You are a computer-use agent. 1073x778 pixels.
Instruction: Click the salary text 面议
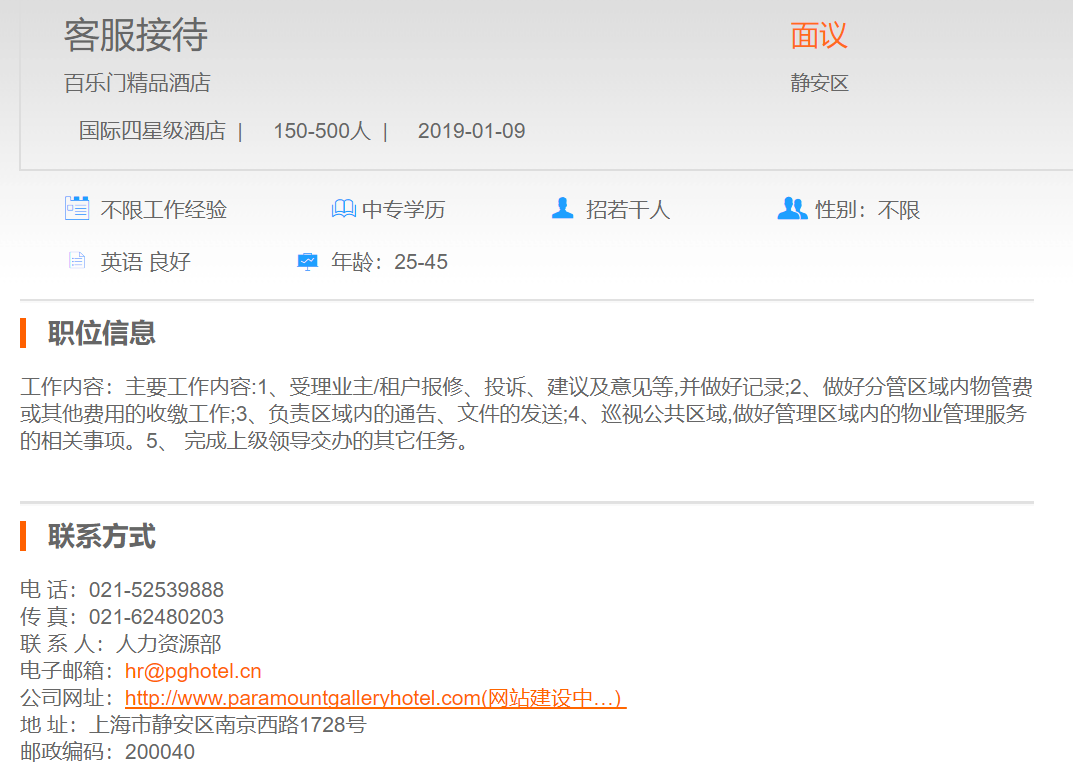click(x=819, y=36)
